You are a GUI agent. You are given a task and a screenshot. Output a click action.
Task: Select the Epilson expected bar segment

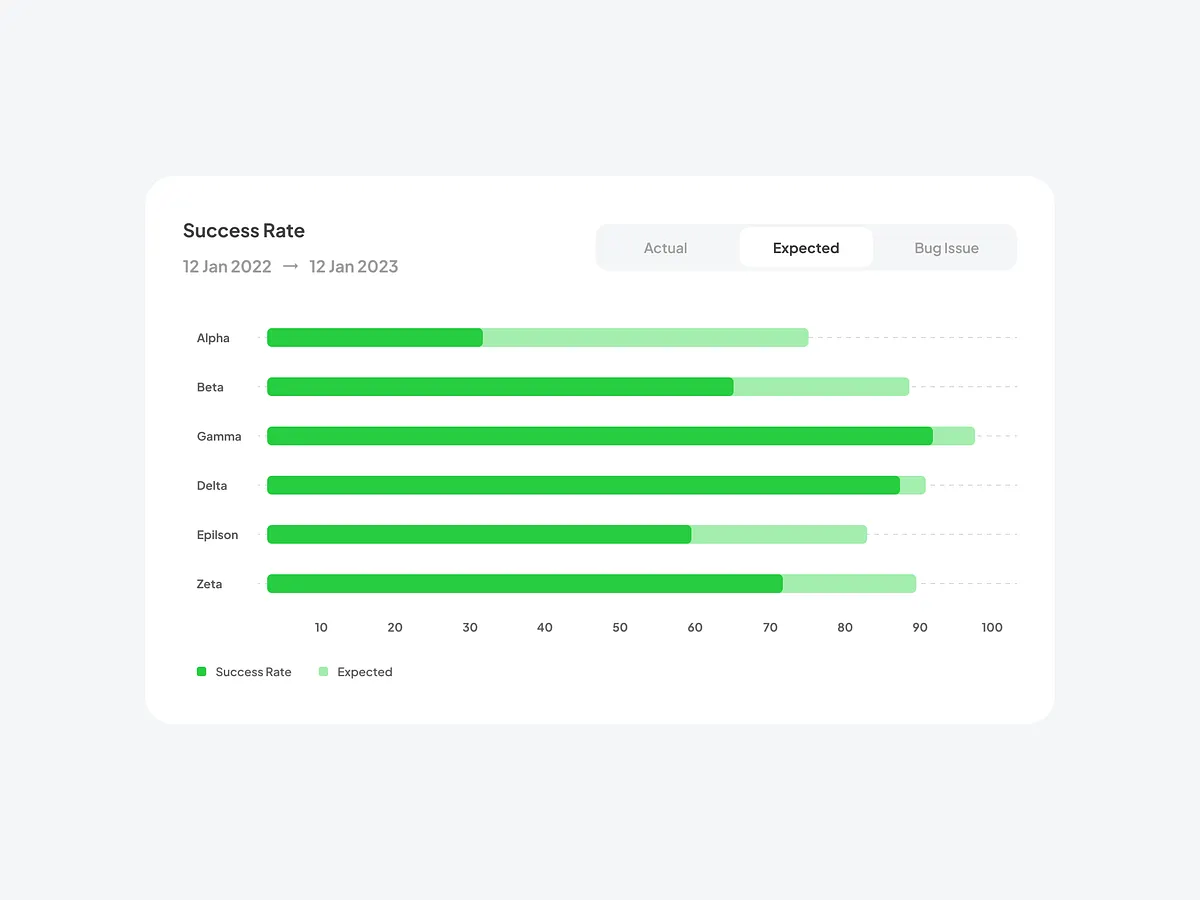click(780, 534)
